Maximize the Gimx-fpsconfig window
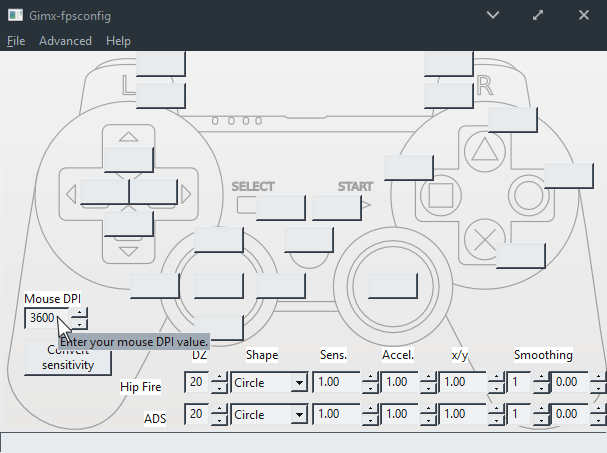 click(x=538, y=15)
